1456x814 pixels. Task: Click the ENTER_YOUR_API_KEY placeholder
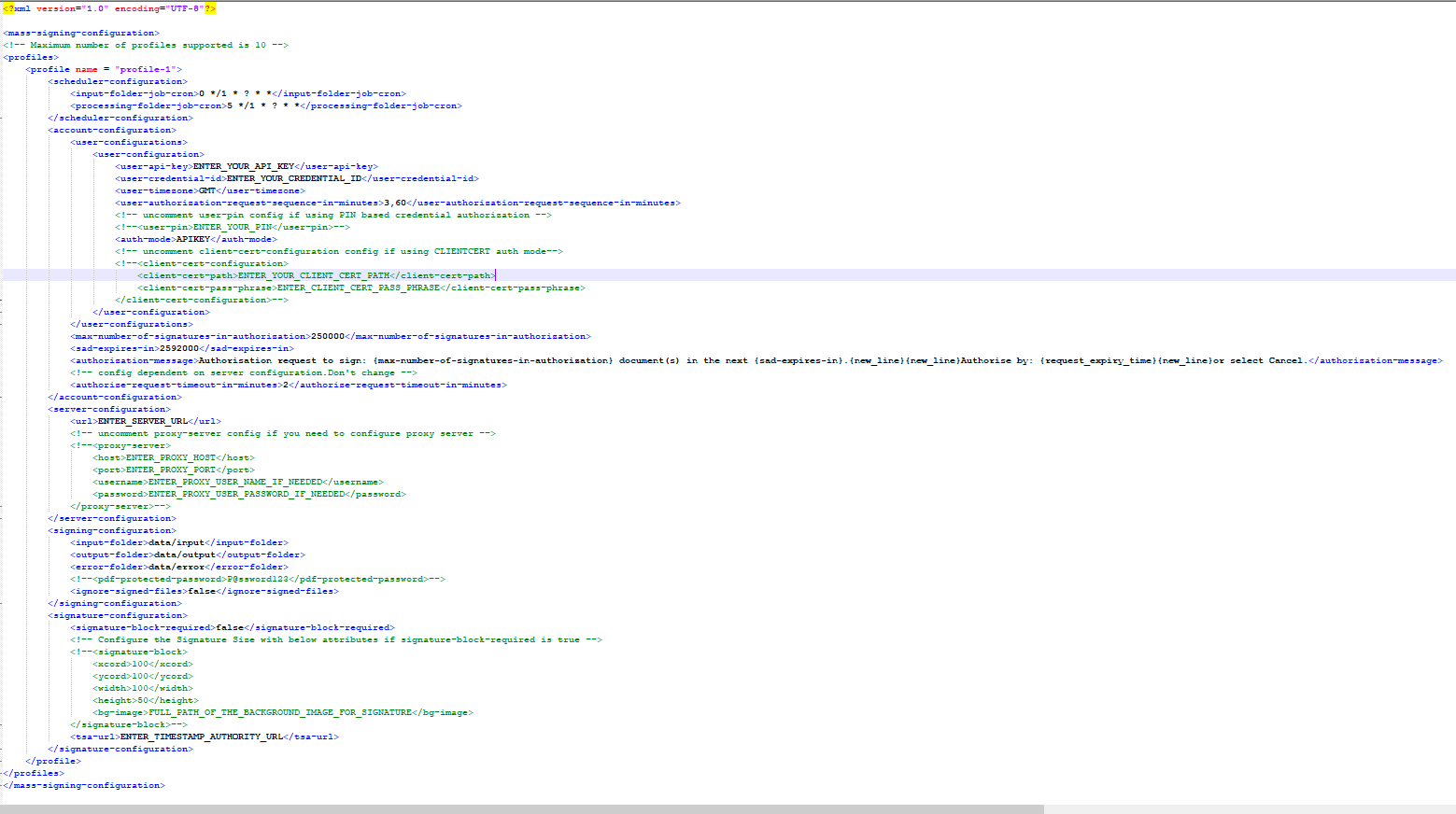pos(244,166)
